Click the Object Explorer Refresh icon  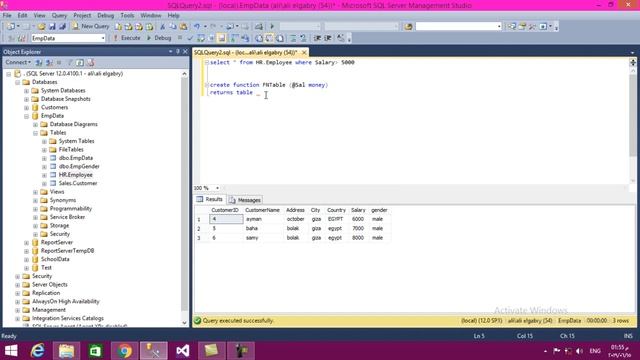(x=80, y=62)
